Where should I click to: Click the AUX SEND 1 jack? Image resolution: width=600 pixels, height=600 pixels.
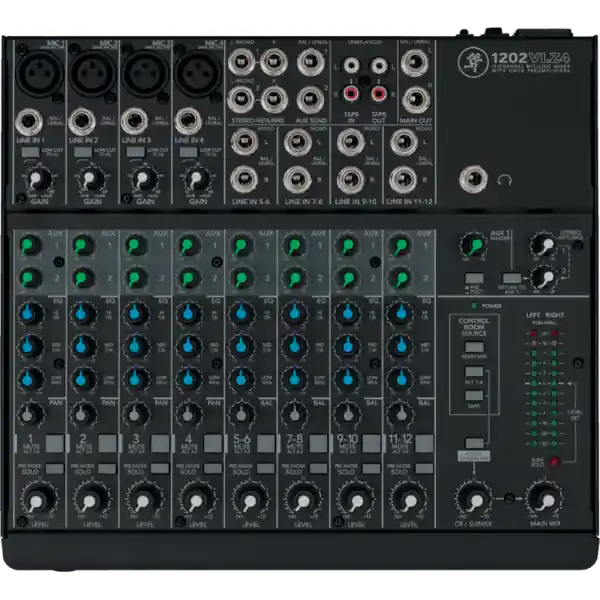[311, 62]
